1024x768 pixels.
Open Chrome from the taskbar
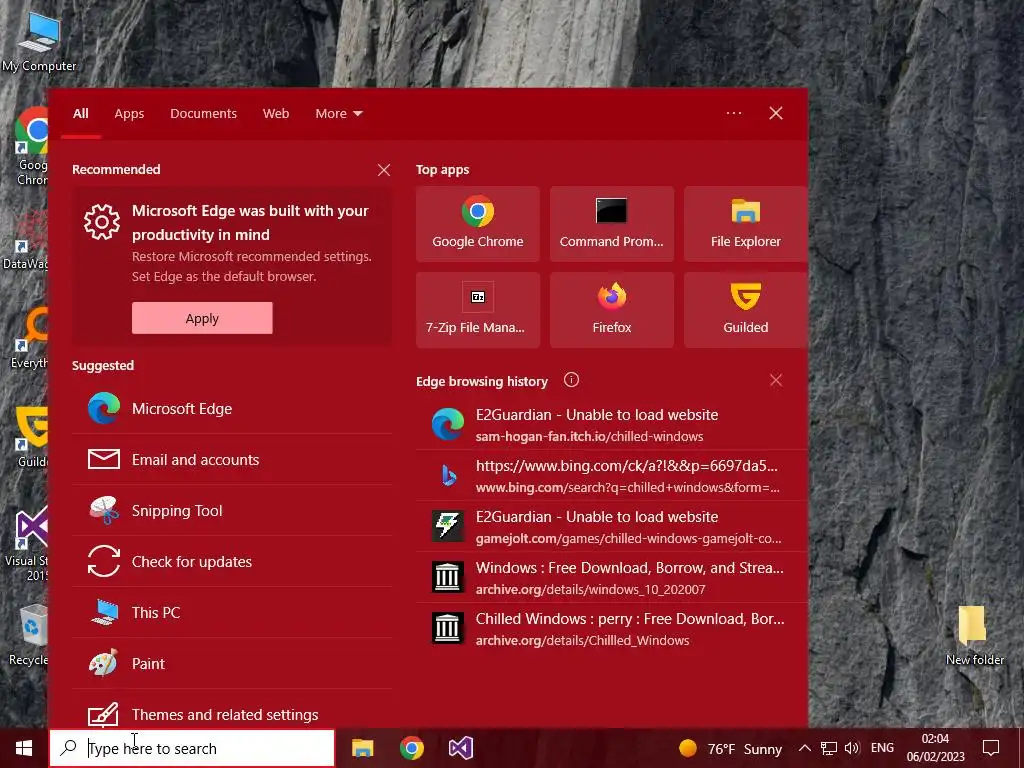411,748
